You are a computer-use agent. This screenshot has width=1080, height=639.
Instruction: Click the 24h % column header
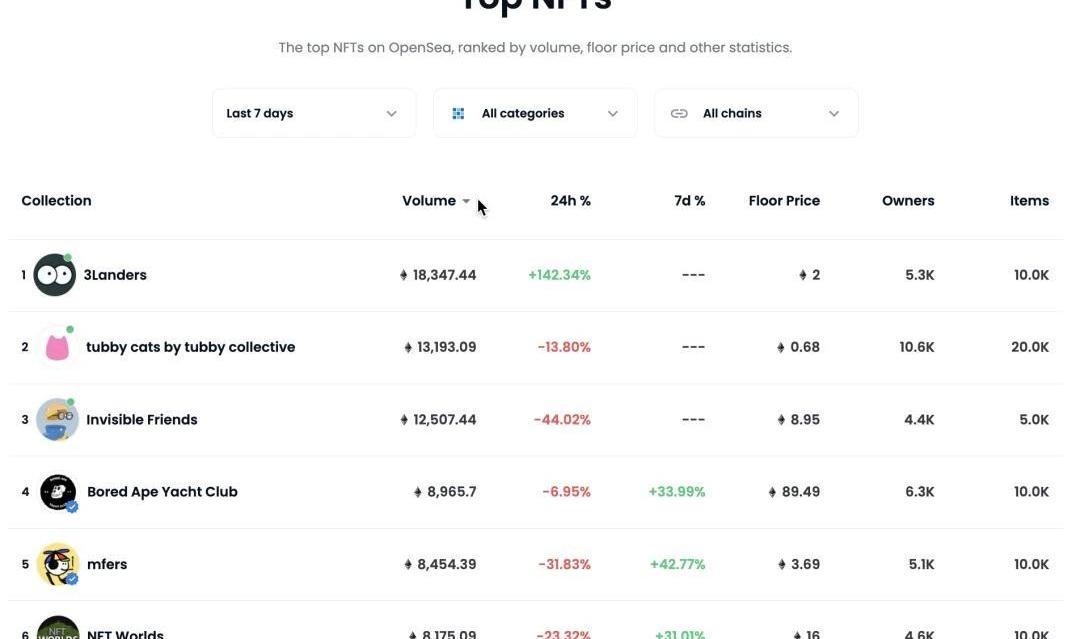click(x=570, y=201)
